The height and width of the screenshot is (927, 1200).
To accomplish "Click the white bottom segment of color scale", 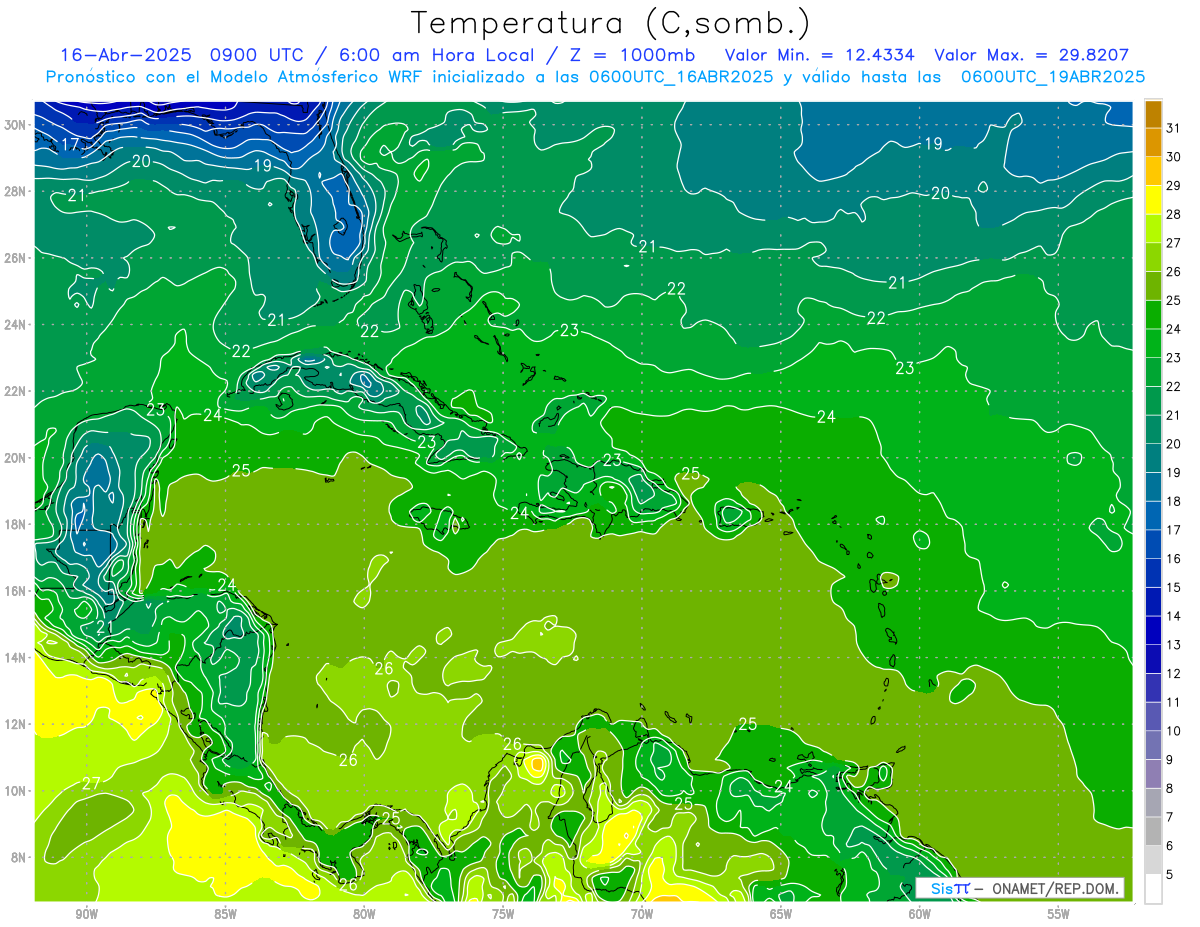I will [1153, 889].
